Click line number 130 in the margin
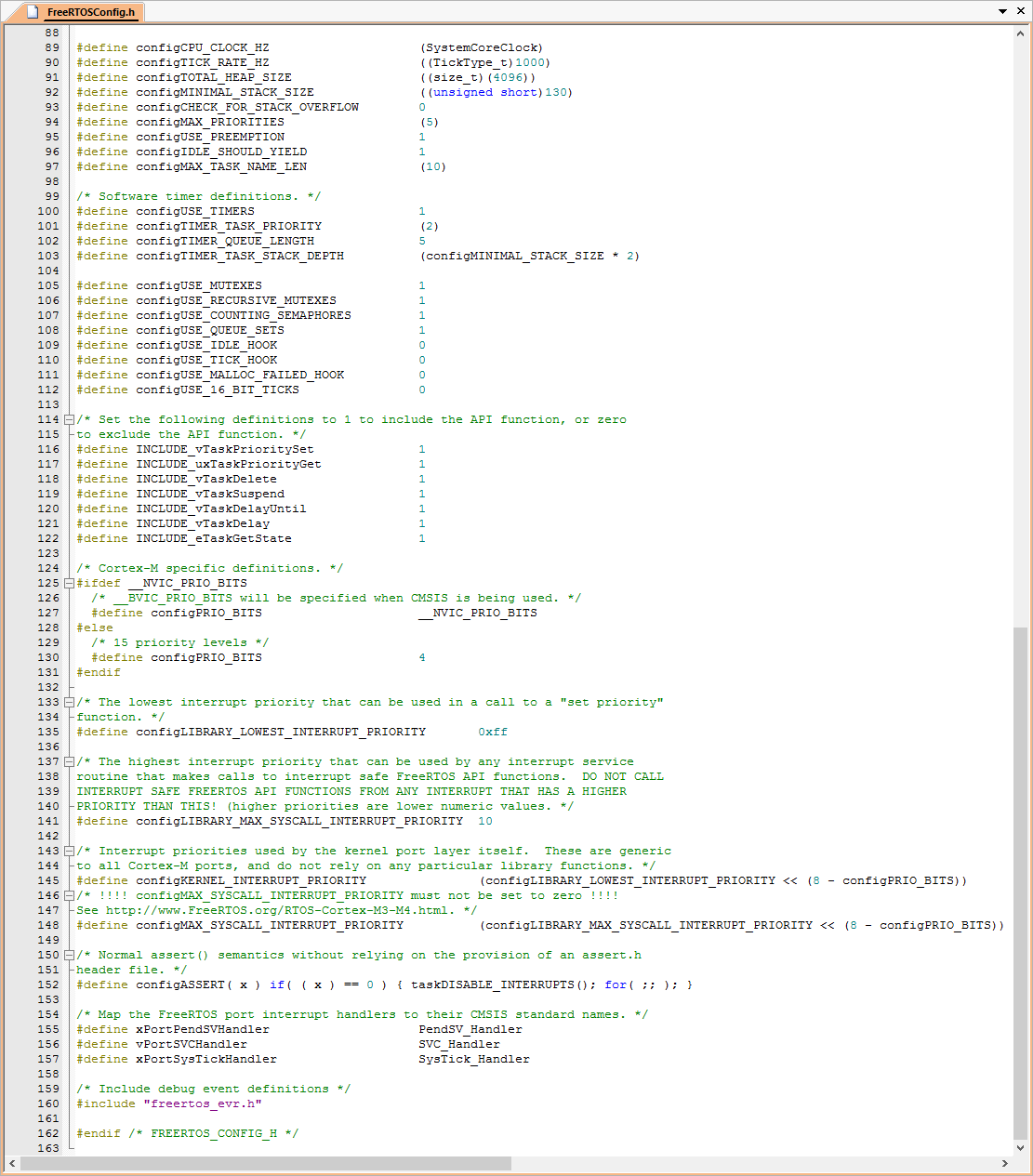The height and width of the screenshot is (1176, 1033). (x=48, y=658)
